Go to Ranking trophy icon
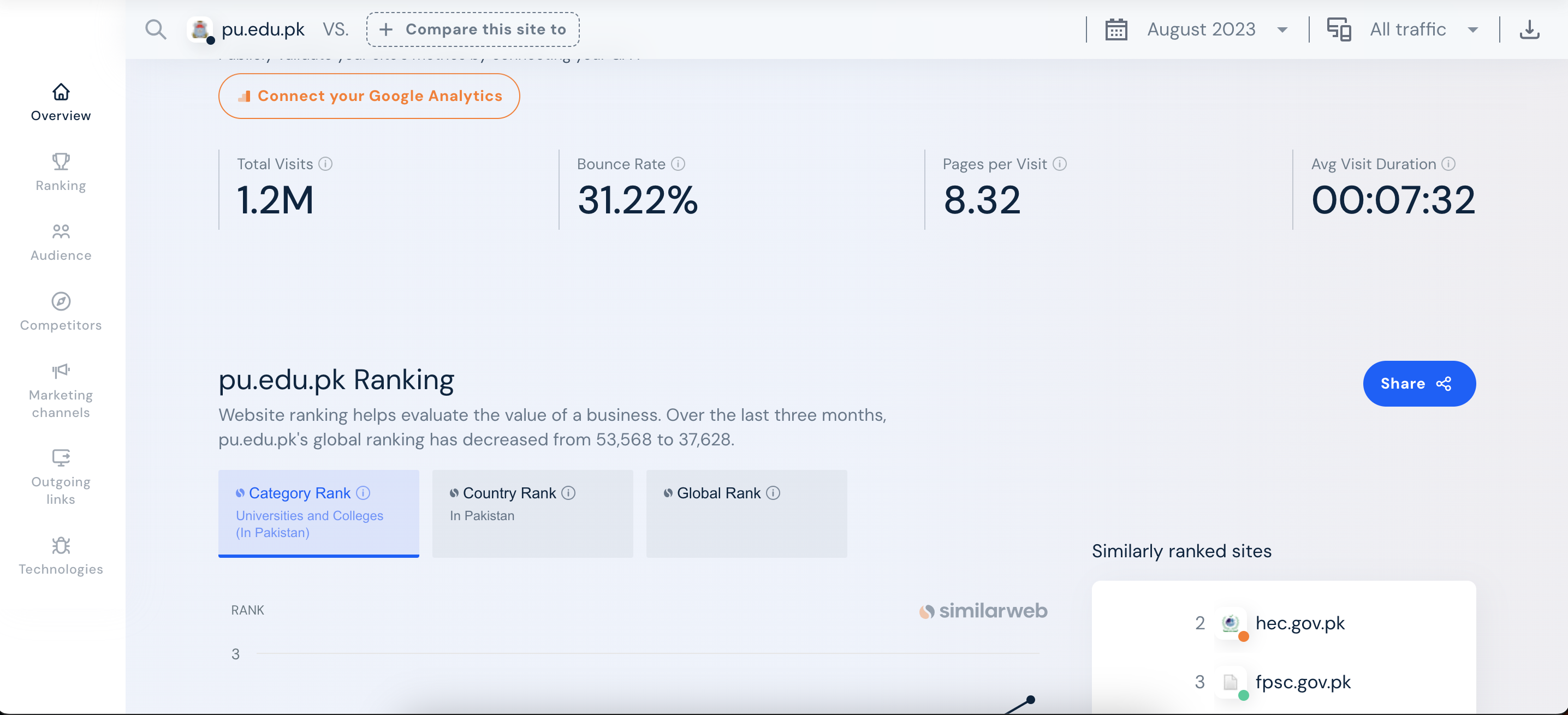This screenshot has width=1568, height=715. pyautogui.click(x=61, y=162)
